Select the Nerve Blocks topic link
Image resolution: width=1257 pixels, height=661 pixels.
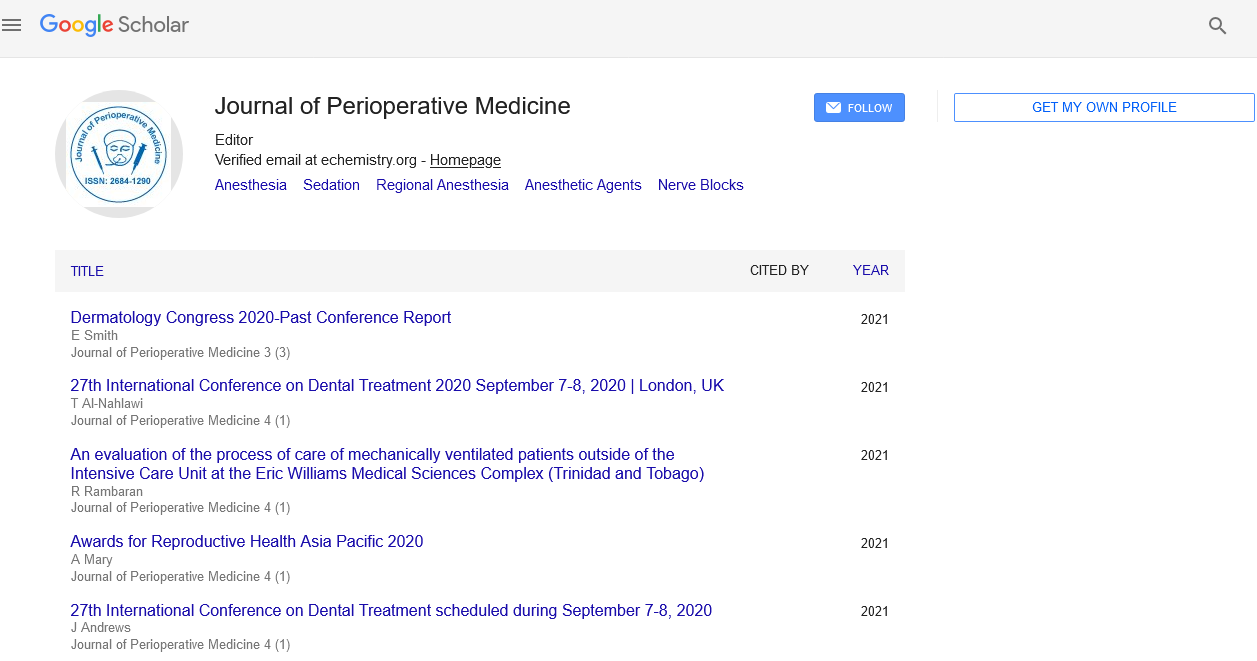point(700,185)
